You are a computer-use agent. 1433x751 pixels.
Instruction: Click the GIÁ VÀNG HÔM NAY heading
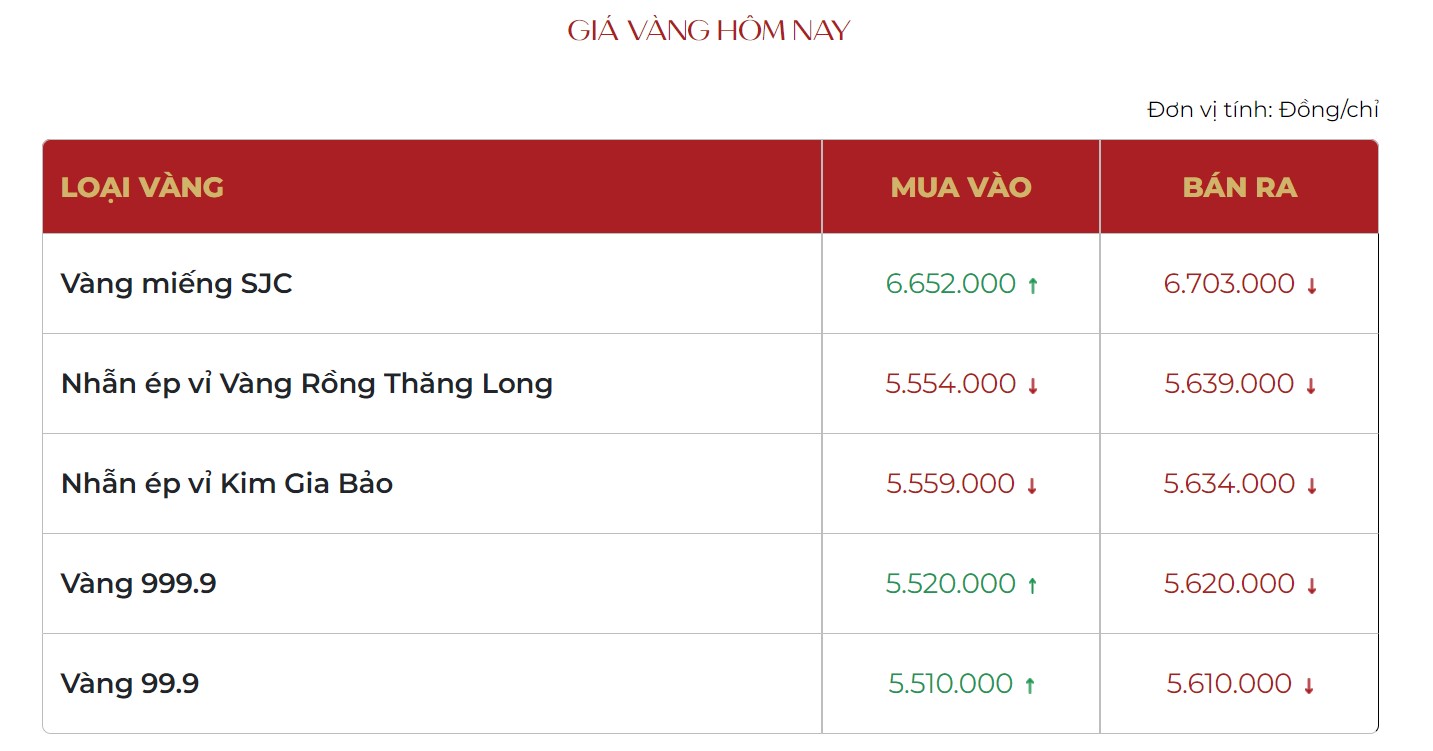point(709,31)
